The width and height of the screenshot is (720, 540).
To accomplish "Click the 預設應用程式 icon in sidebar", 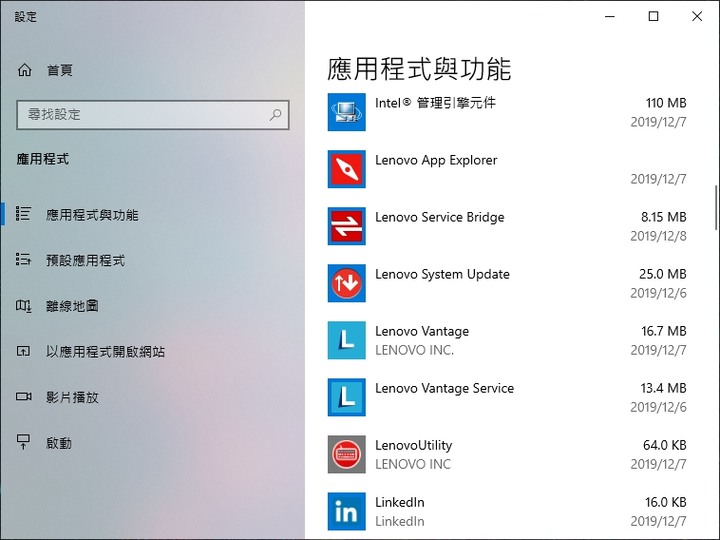I will [x=23, y=259].
